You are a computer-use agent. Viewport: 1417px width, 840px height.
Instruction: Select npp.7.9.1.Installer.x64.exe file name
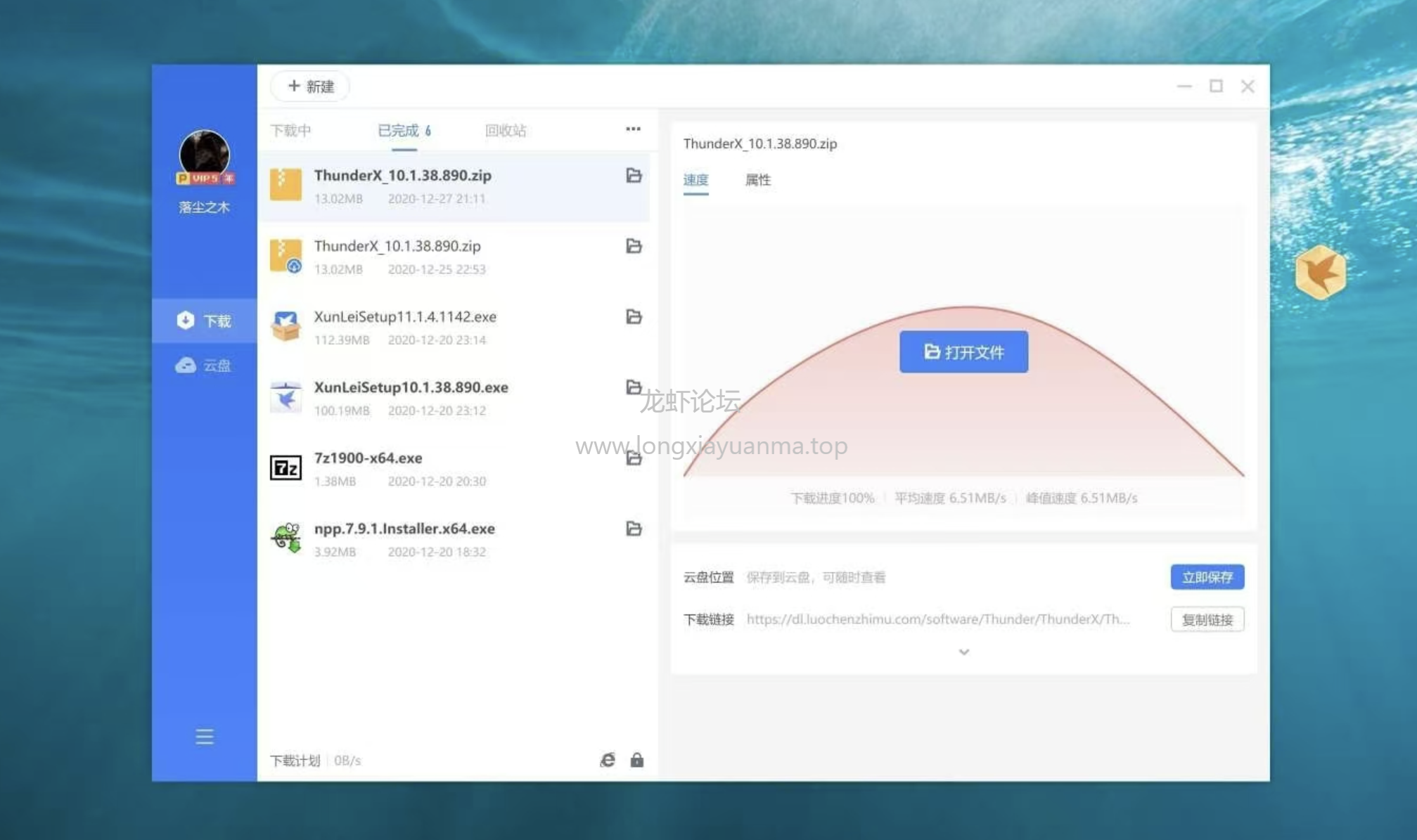coord(404,528)
